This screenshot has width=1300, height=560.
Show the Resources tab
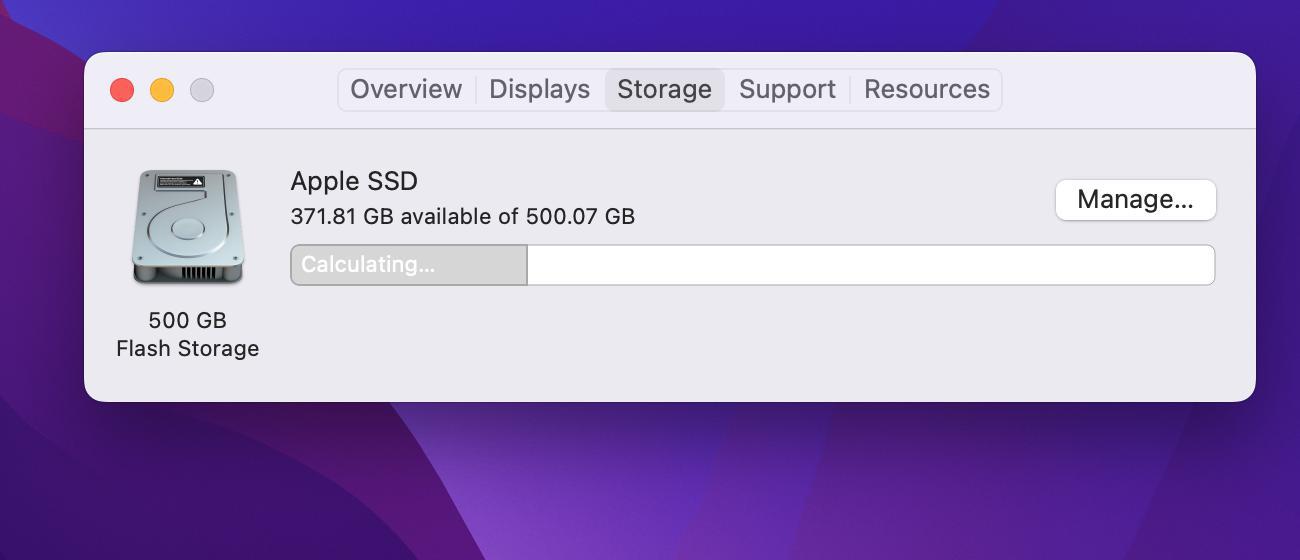pos(926,89)
